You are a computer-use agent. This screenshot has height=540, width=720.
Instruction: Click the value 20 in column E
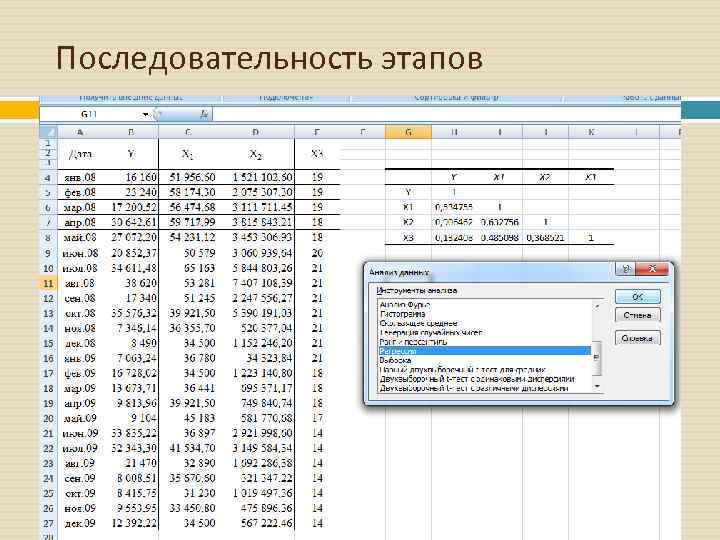tap(317, 253)
